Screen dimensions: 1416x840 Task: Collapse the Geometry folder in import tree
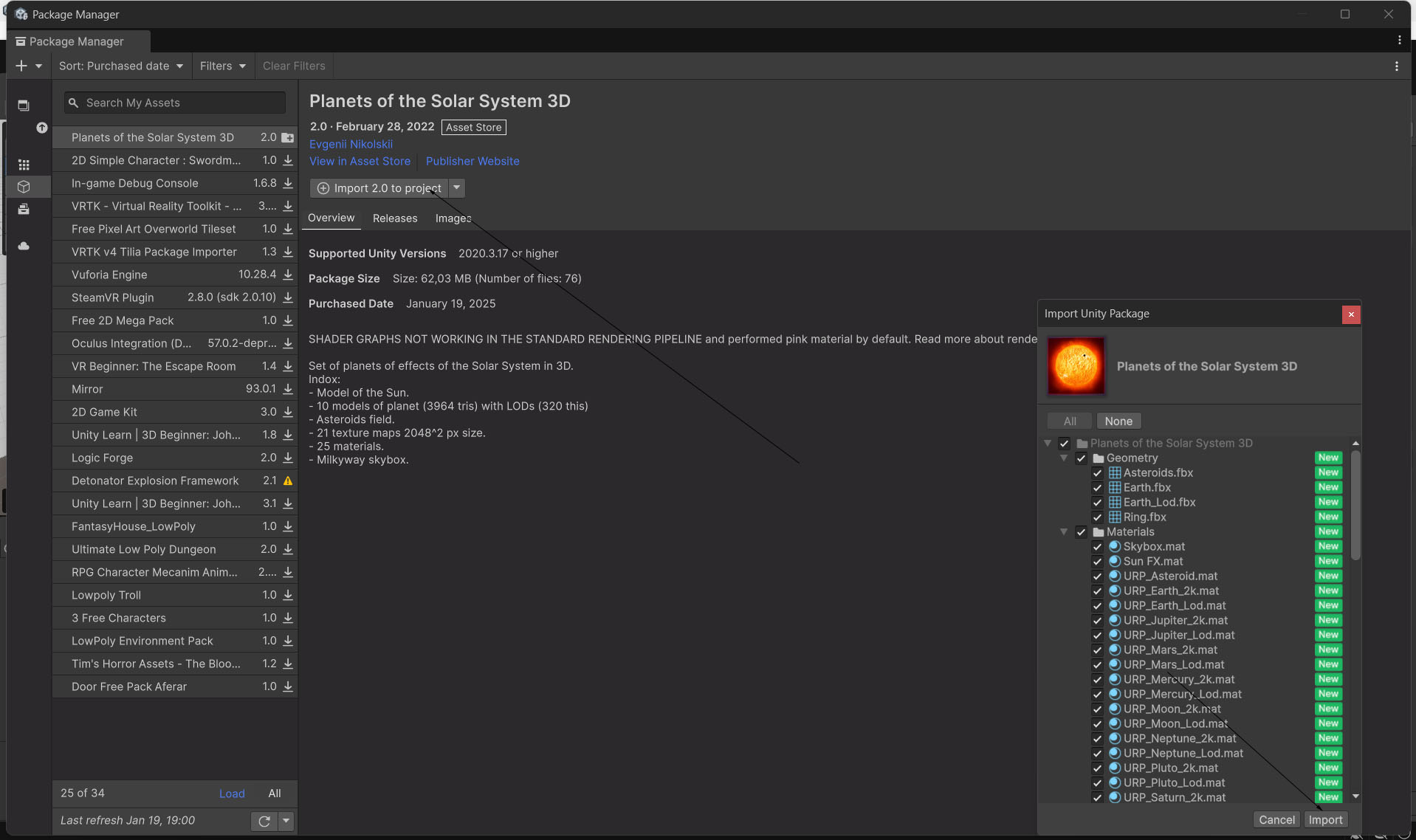pyautogui.click(x=1064, y=458)
